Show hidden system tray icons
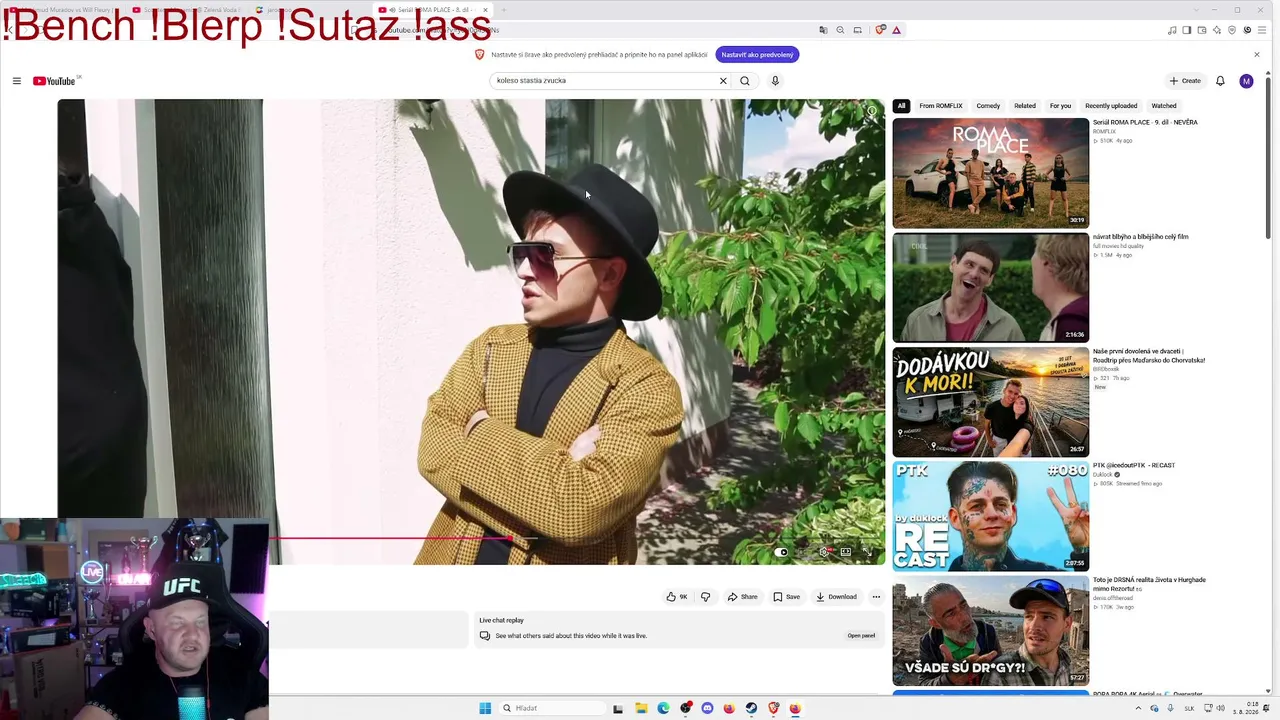Viewport: 1280px width, 720px height. (1137, 708)
